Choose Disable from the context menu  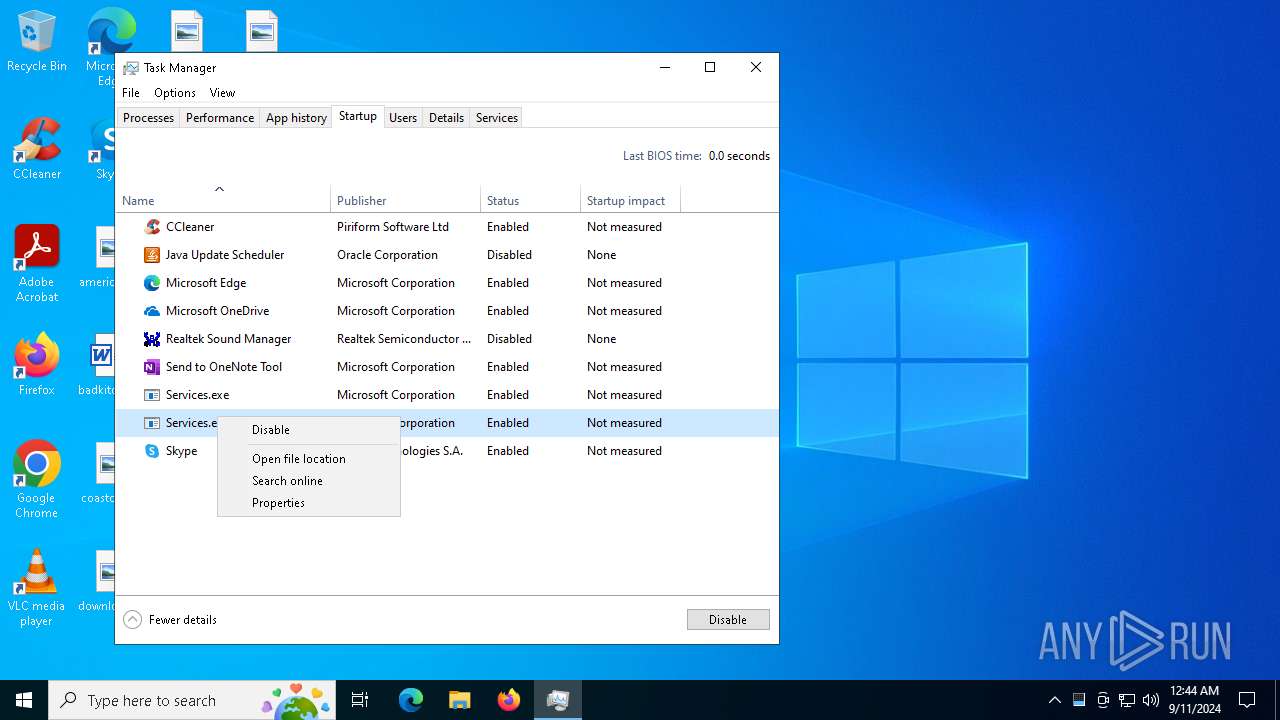[x=309, y=430]
